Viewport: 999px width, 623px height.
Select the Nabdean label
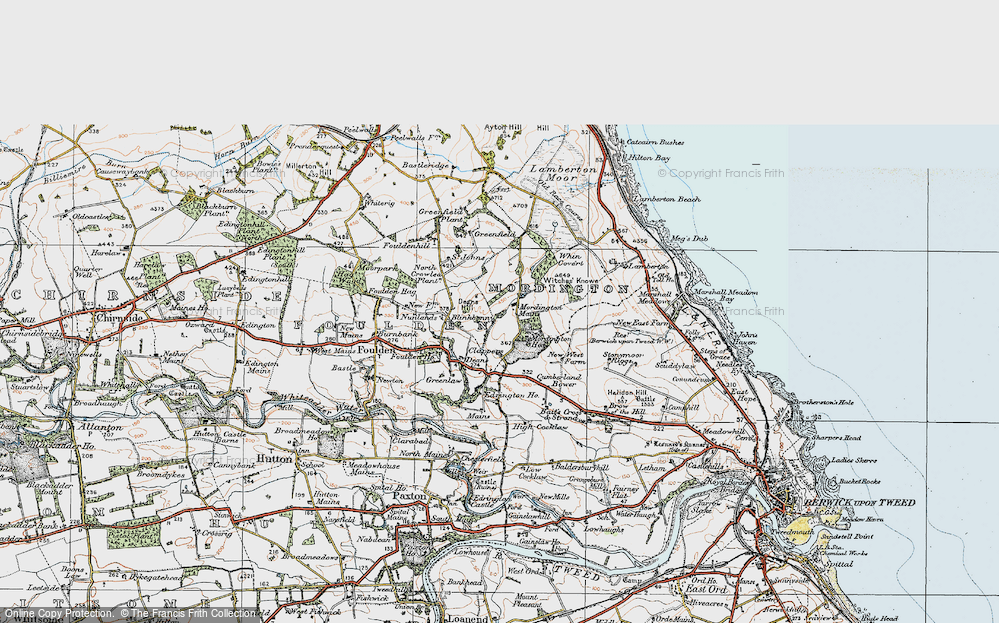373,540
